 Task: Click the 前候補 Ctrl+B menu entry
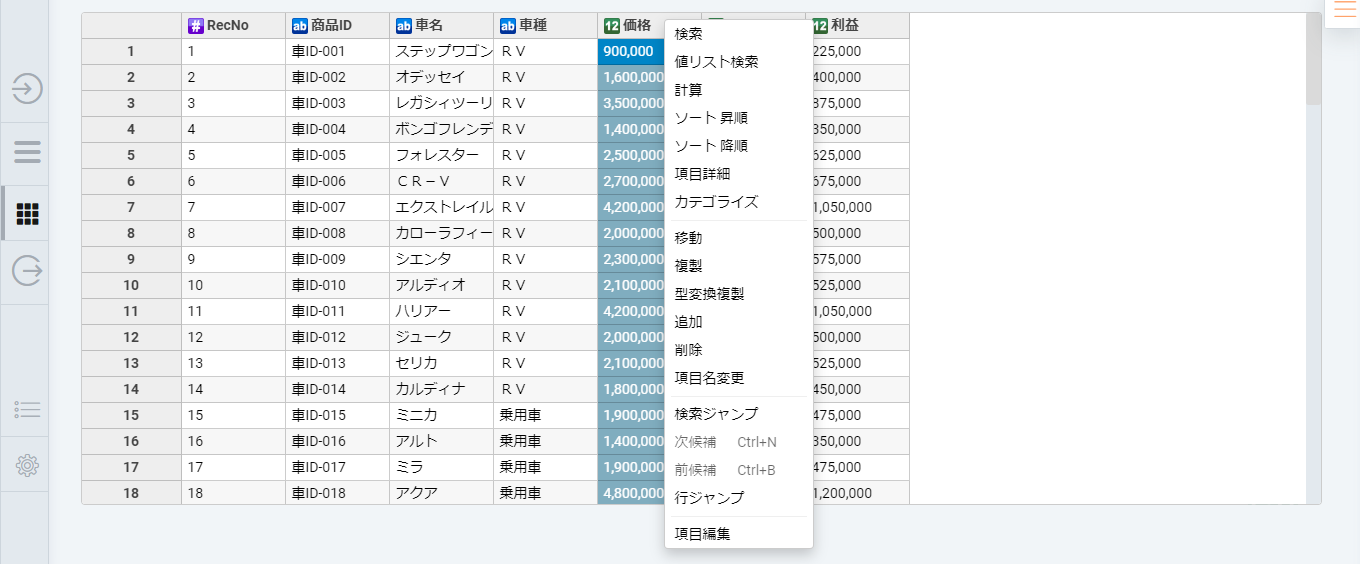point(739,470)
